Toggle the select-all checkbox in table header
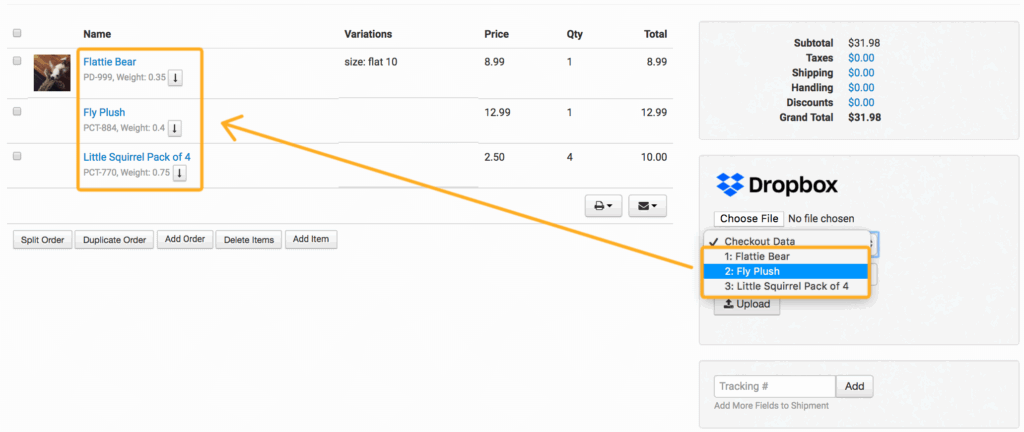The image size is (1024, 432). (17, 34)
